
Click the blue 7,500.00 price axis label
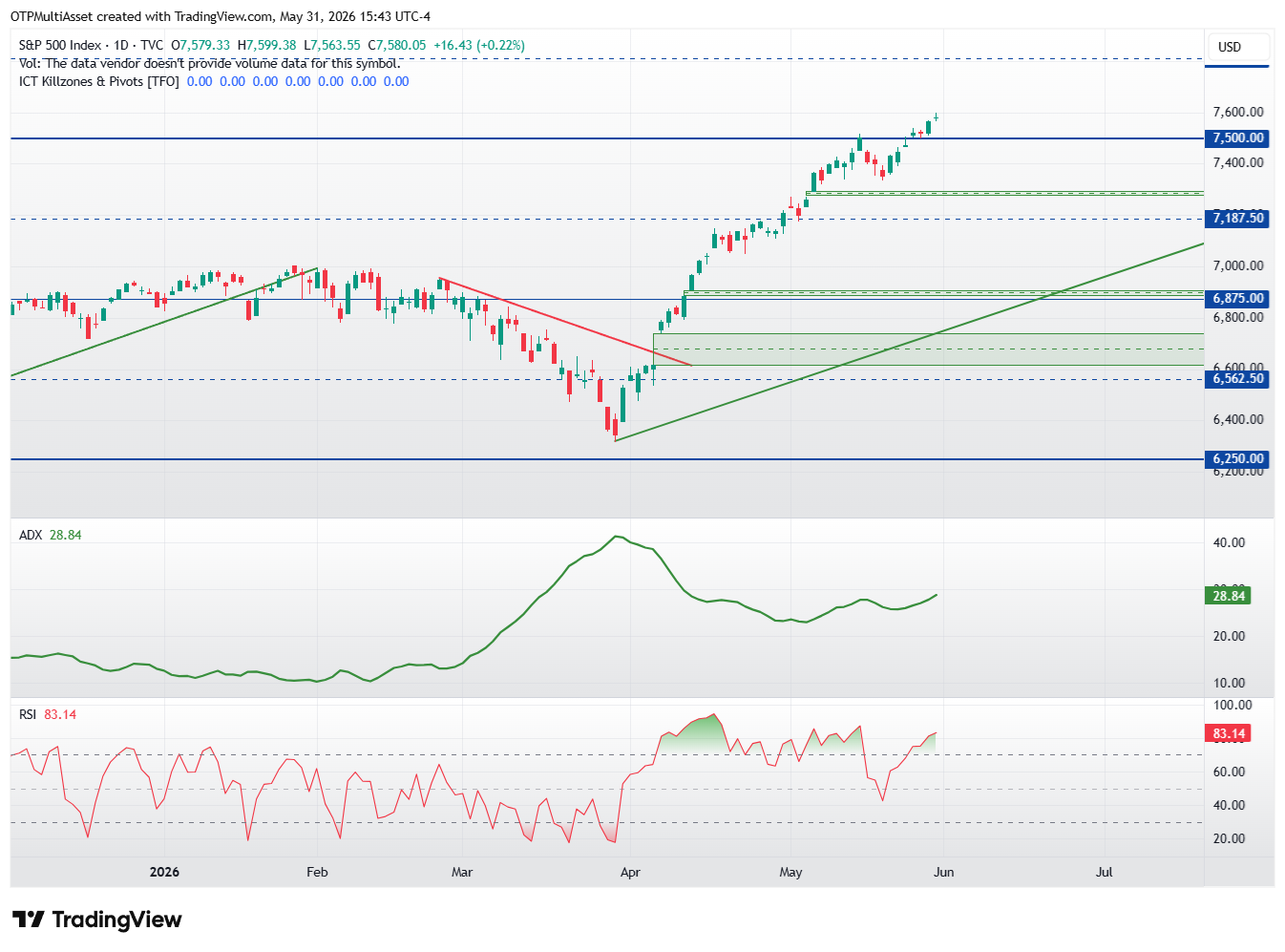pyautogui.click(x=1237, y=138)
